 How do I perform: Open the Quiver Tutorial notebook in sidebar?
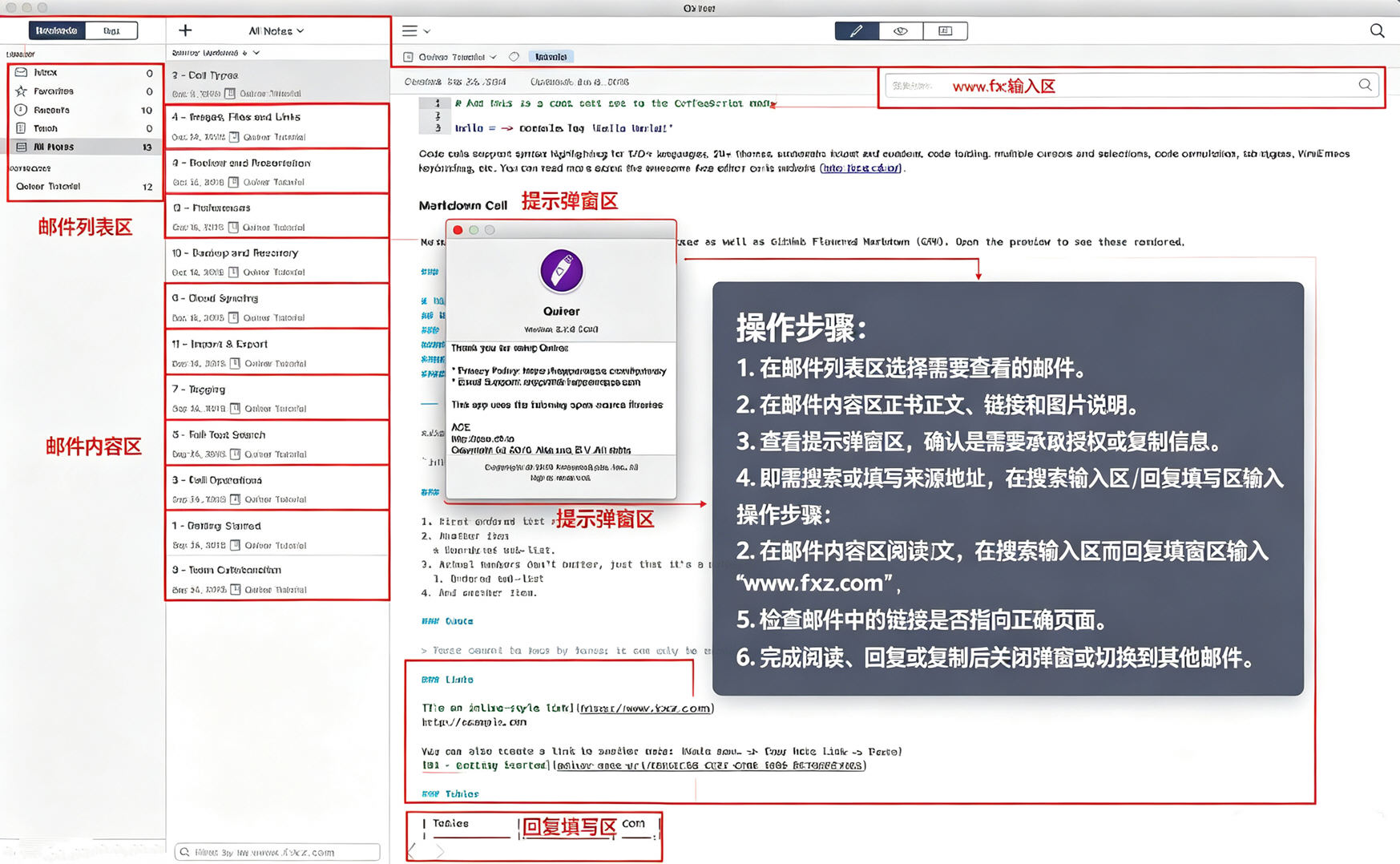coord(83,186)
